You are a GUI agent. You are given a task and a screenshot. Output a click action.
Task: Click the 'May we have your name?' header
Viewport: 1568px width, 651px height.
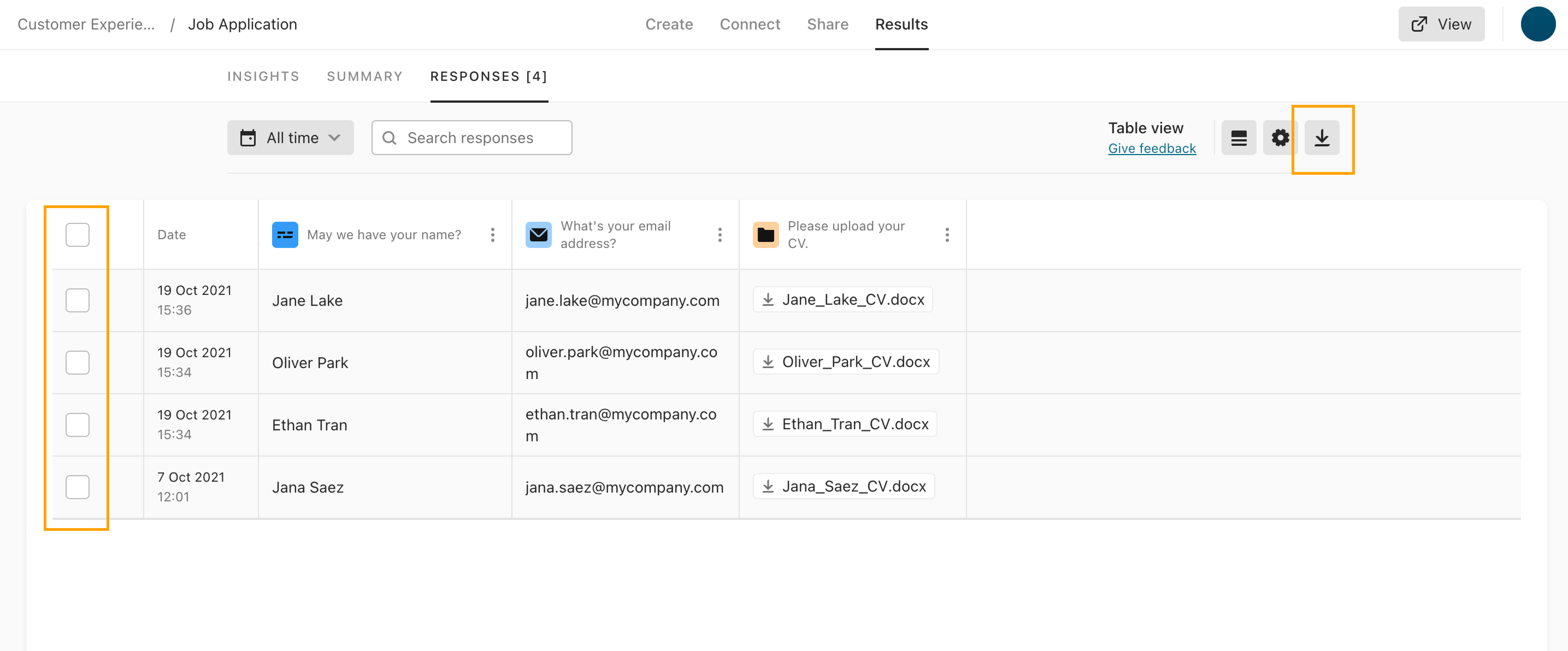[x=384, y=235]
